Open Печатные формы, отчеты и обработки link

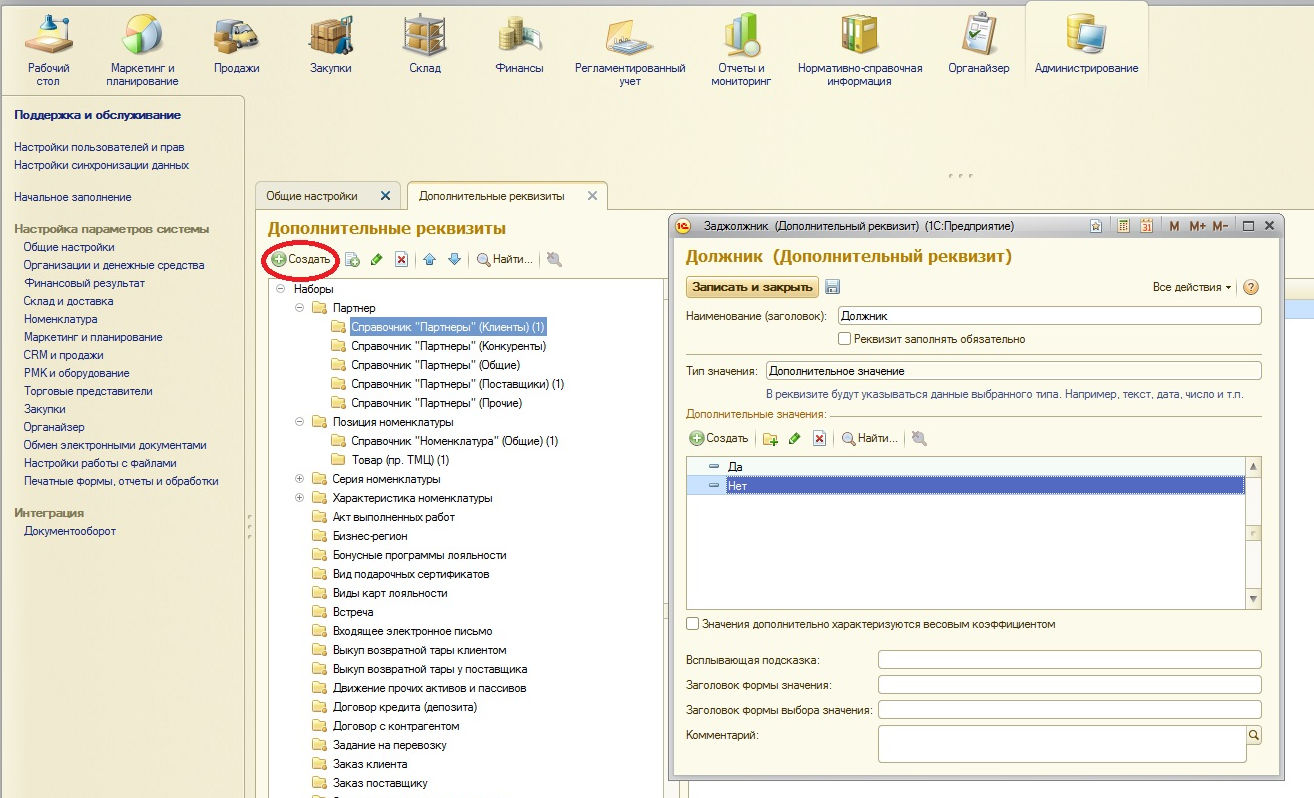pos(121,481)
